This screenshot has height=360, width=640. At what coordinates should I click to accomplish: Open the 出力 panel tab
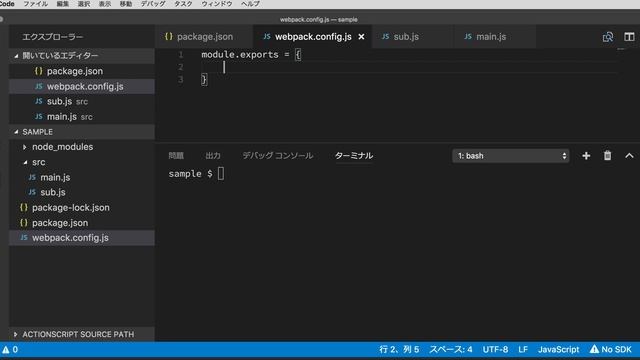[213, 156]
